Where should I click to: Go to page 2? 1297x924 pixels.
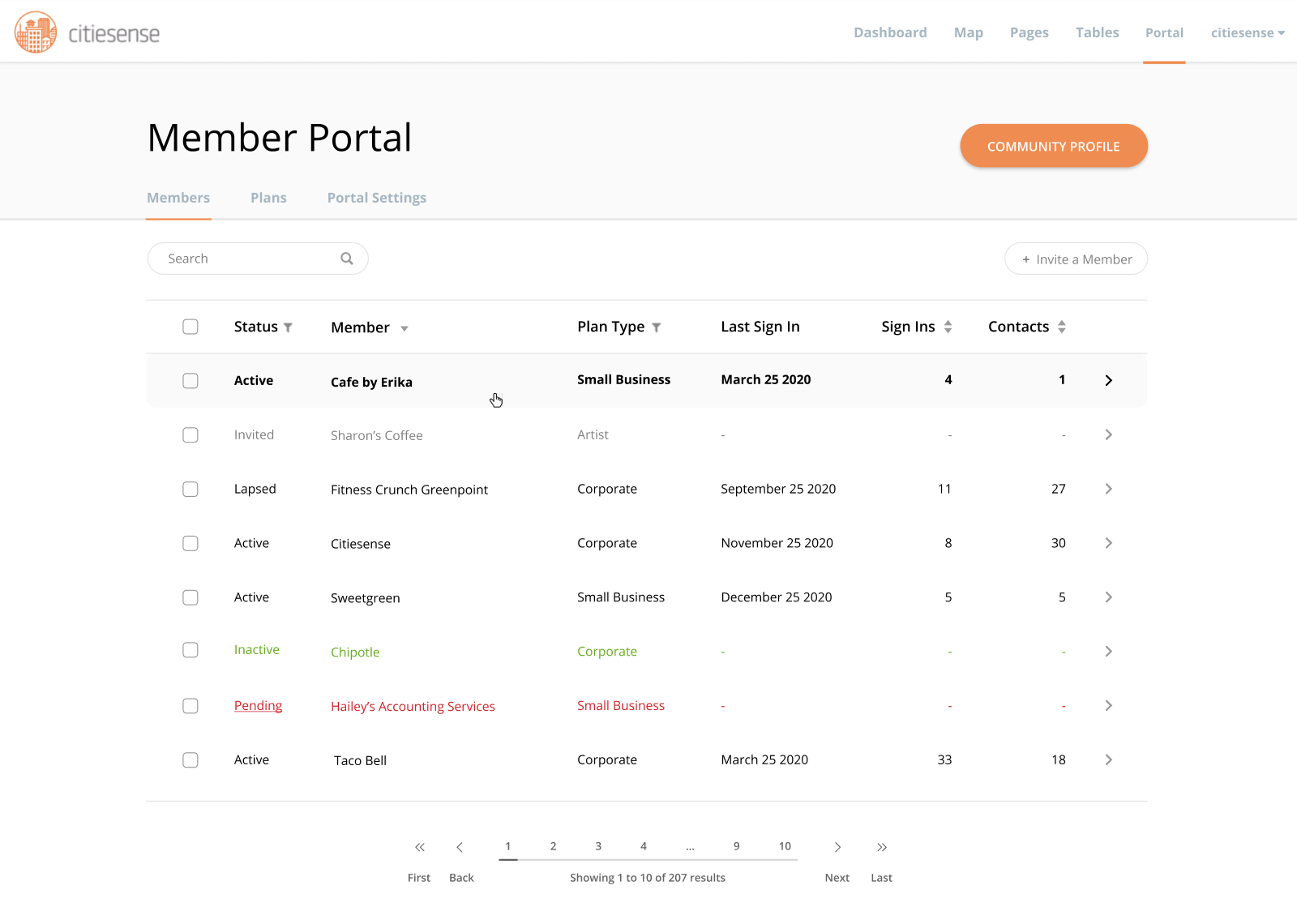pos(554,846)
